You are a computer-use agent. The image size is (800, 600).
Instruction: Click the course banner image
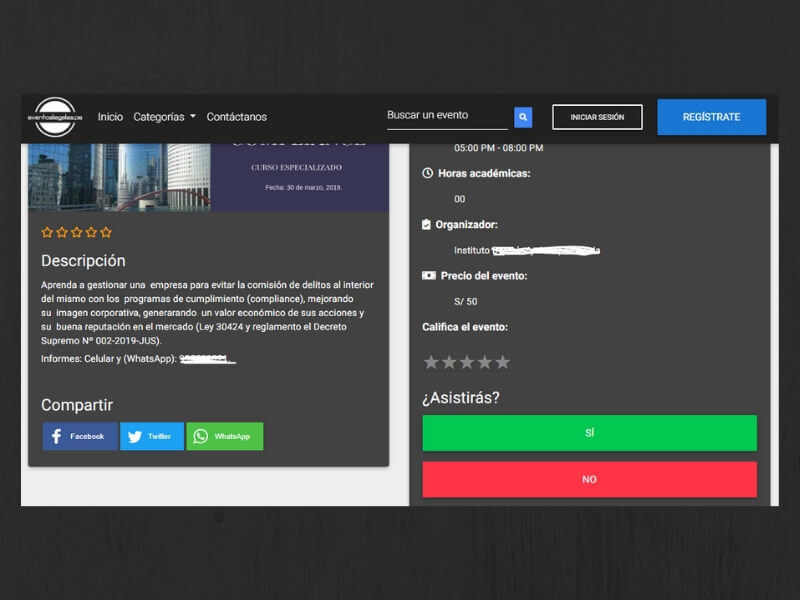tap(208, 177)
